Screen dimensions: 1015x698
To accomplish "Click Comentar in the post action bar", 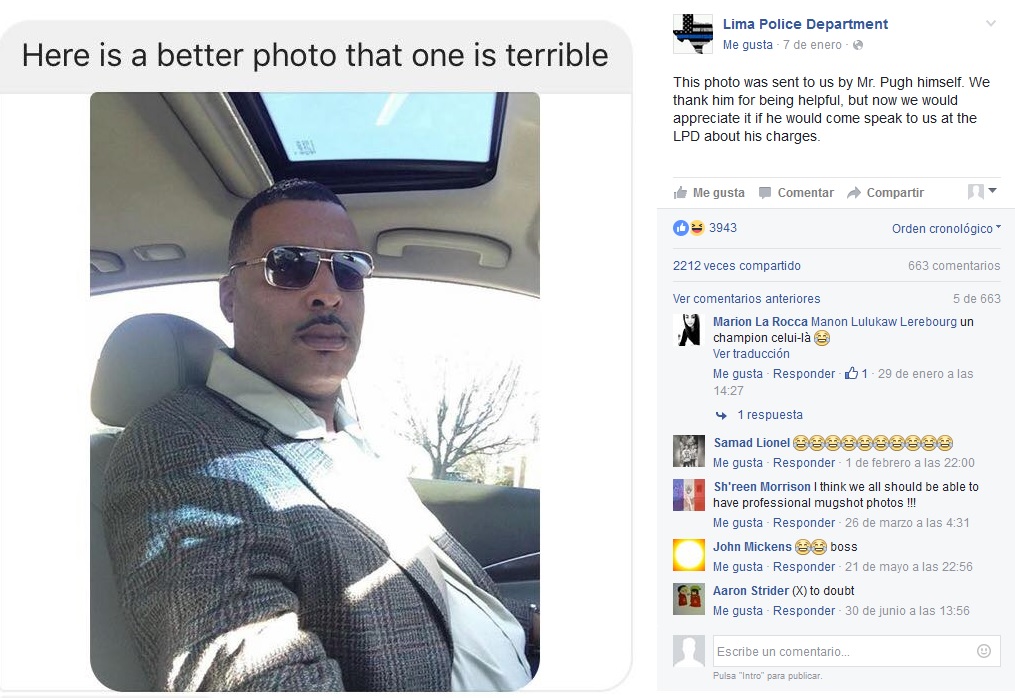I will 796,192.
